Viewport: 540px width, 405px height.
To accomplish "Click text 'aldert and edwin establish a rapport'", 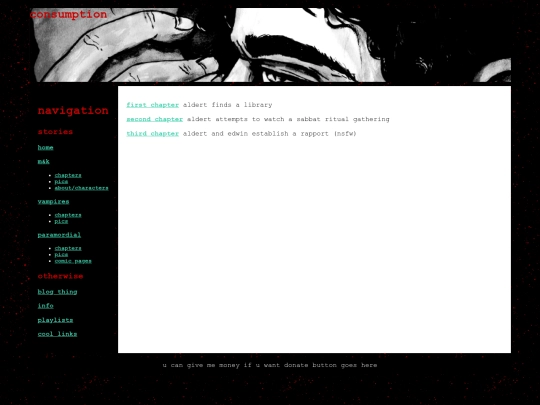I will pyautogui.click(x=256, y=134).
